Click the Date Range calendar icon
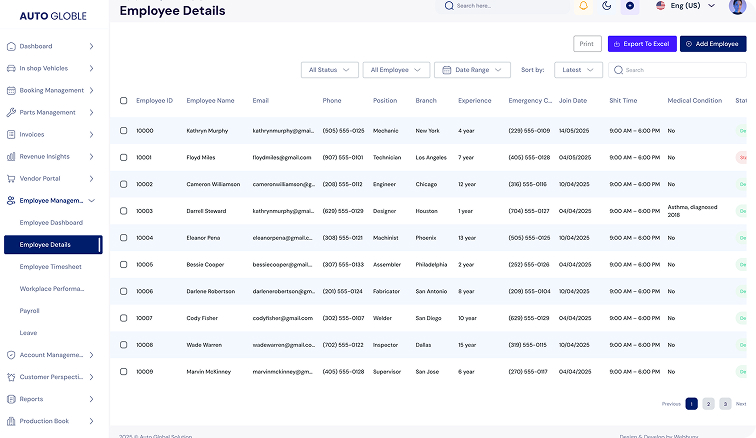 tap(446, 70)
